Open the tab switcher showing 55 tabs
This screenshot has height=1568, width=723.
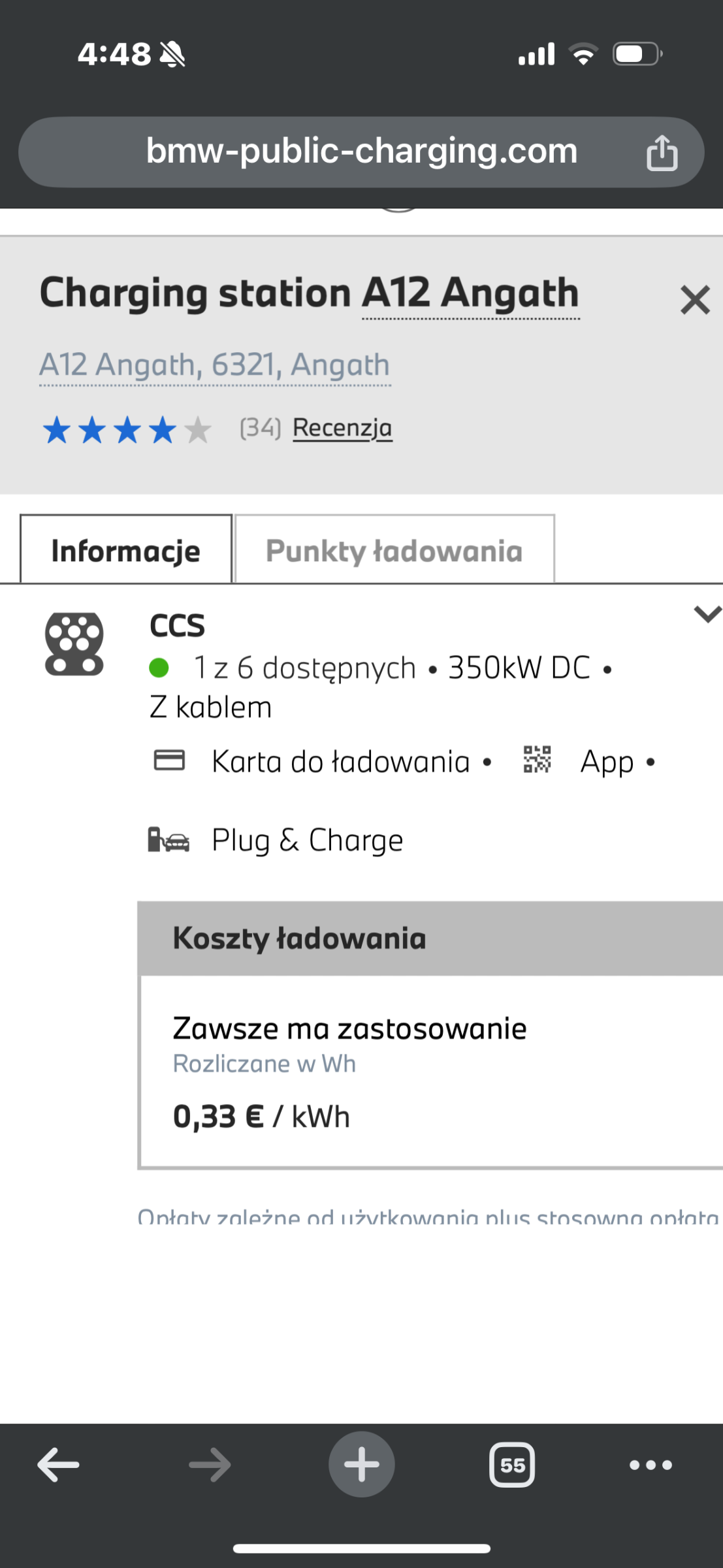pyautogui.click(x=512, y=1465)
